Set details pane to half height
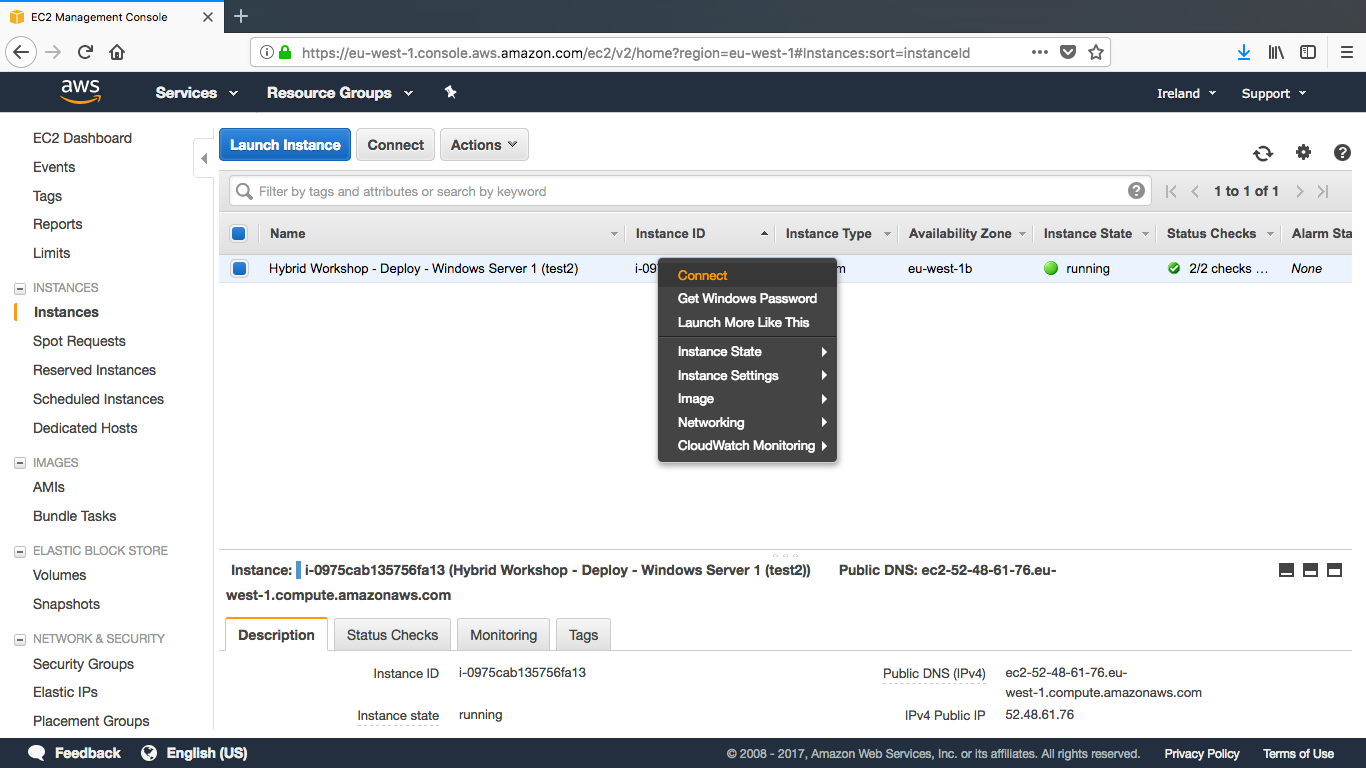1366x768 pixels. 1310,570
